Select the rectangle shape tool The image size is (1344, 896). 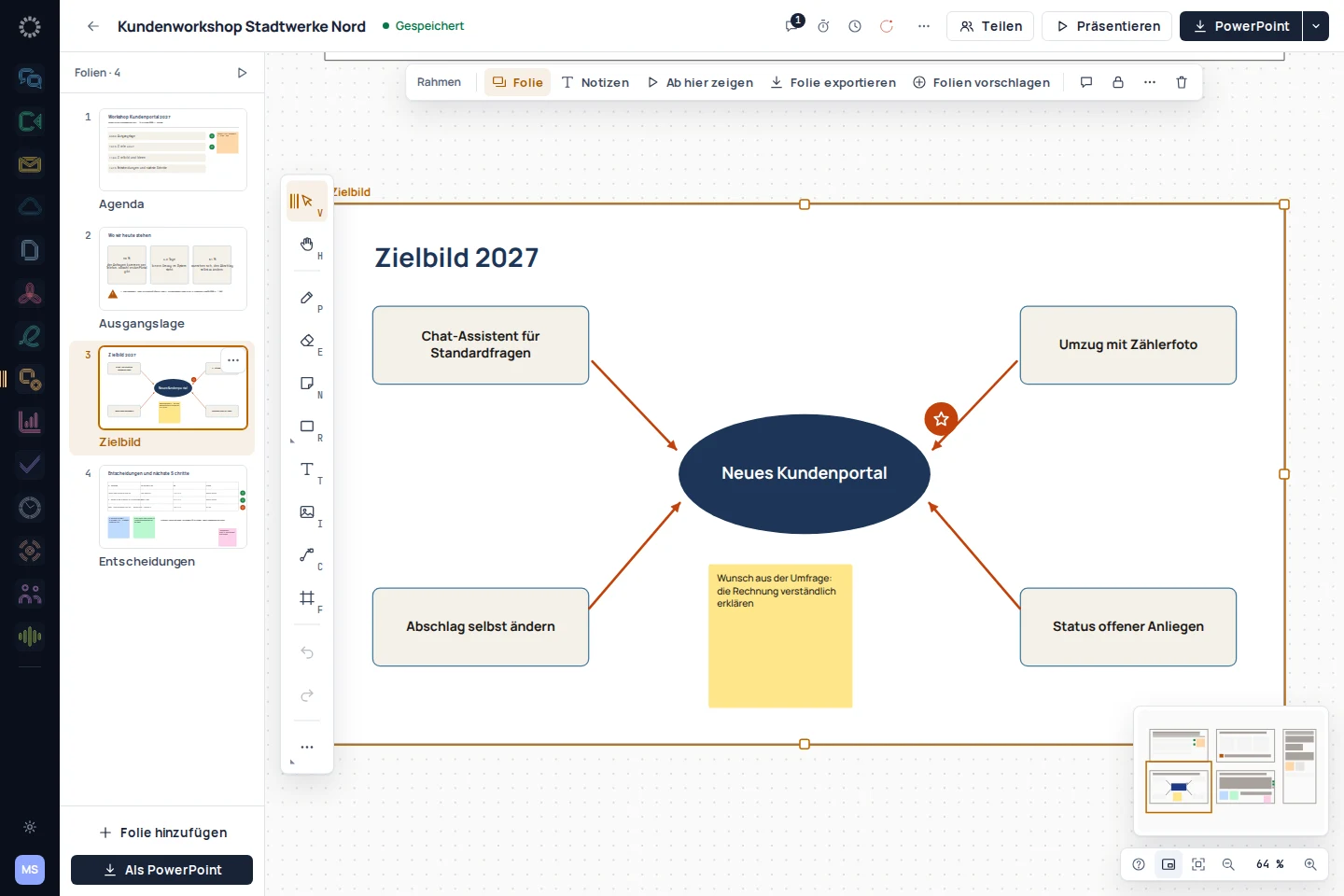point(307,427)
